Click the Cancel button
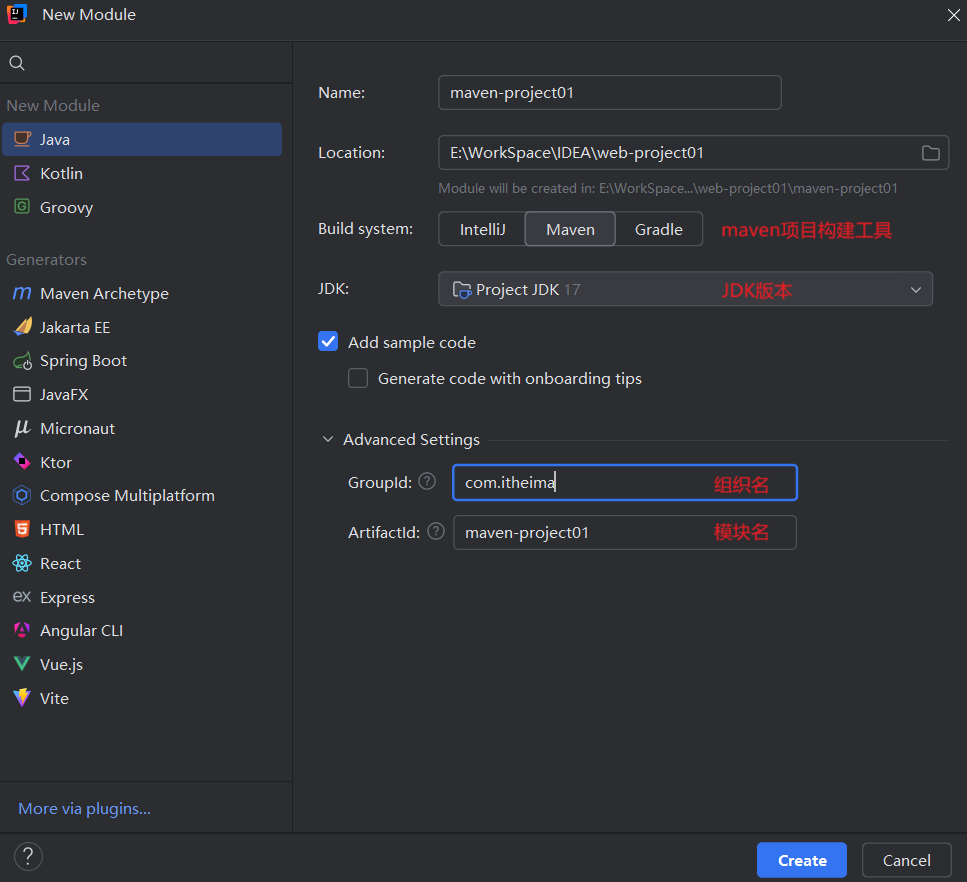This screenshot has width=967, height=882. click(907, 860)
